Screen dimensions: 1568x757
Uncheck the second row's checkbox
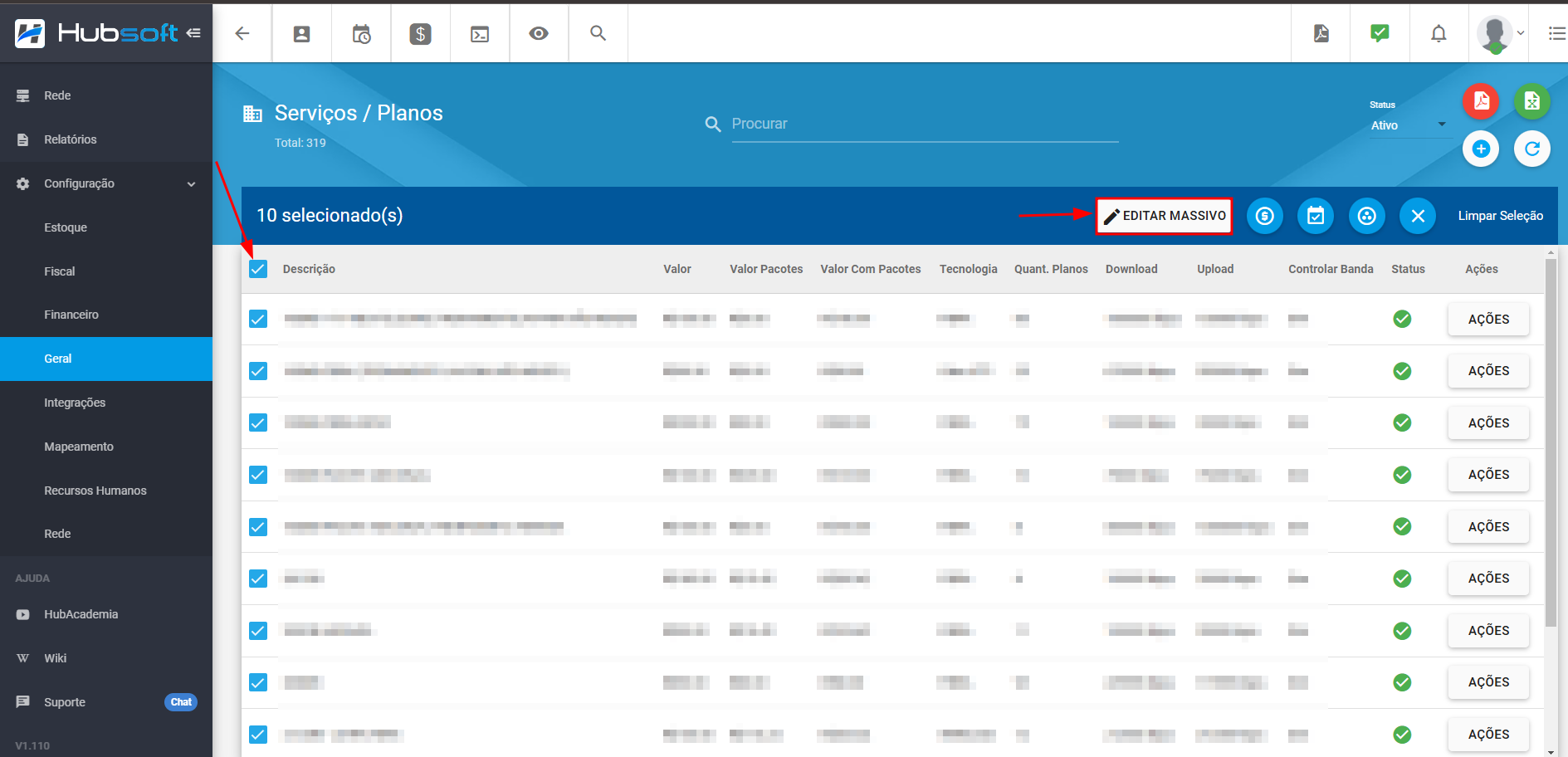tap(258, 371)
